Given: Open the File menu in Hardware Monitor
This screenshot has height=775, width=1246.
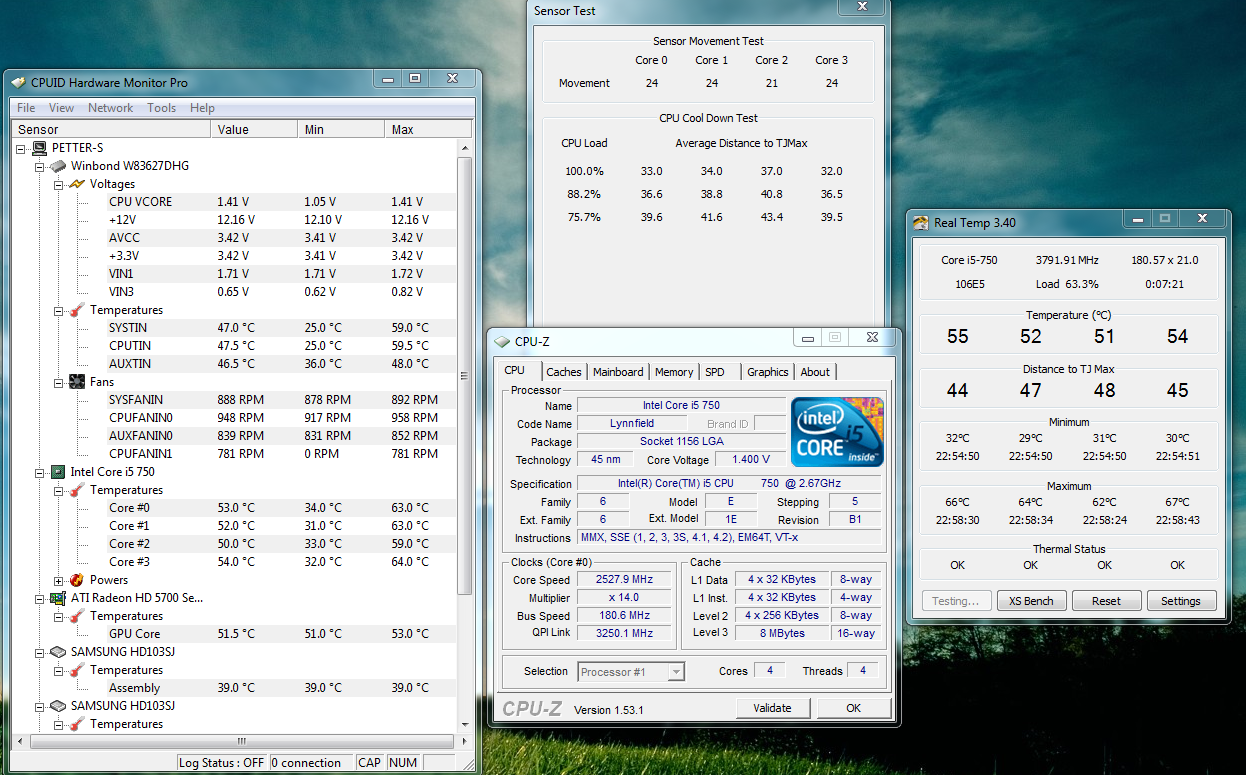Looking at the screenshot, I should (26, 108).
